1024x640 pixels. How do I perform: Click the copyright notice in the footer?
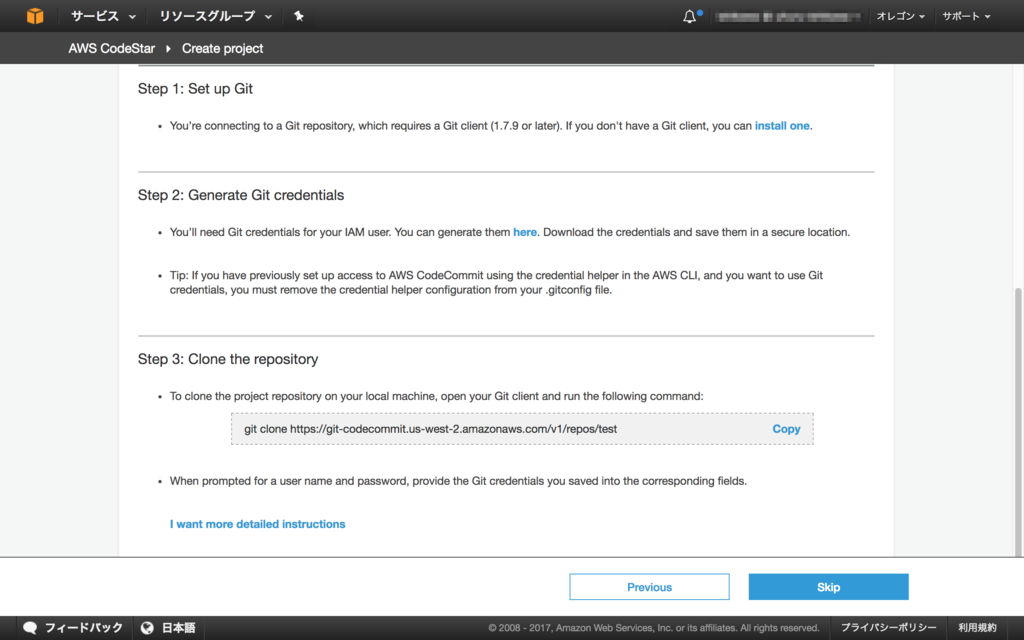tap(654, 628)
